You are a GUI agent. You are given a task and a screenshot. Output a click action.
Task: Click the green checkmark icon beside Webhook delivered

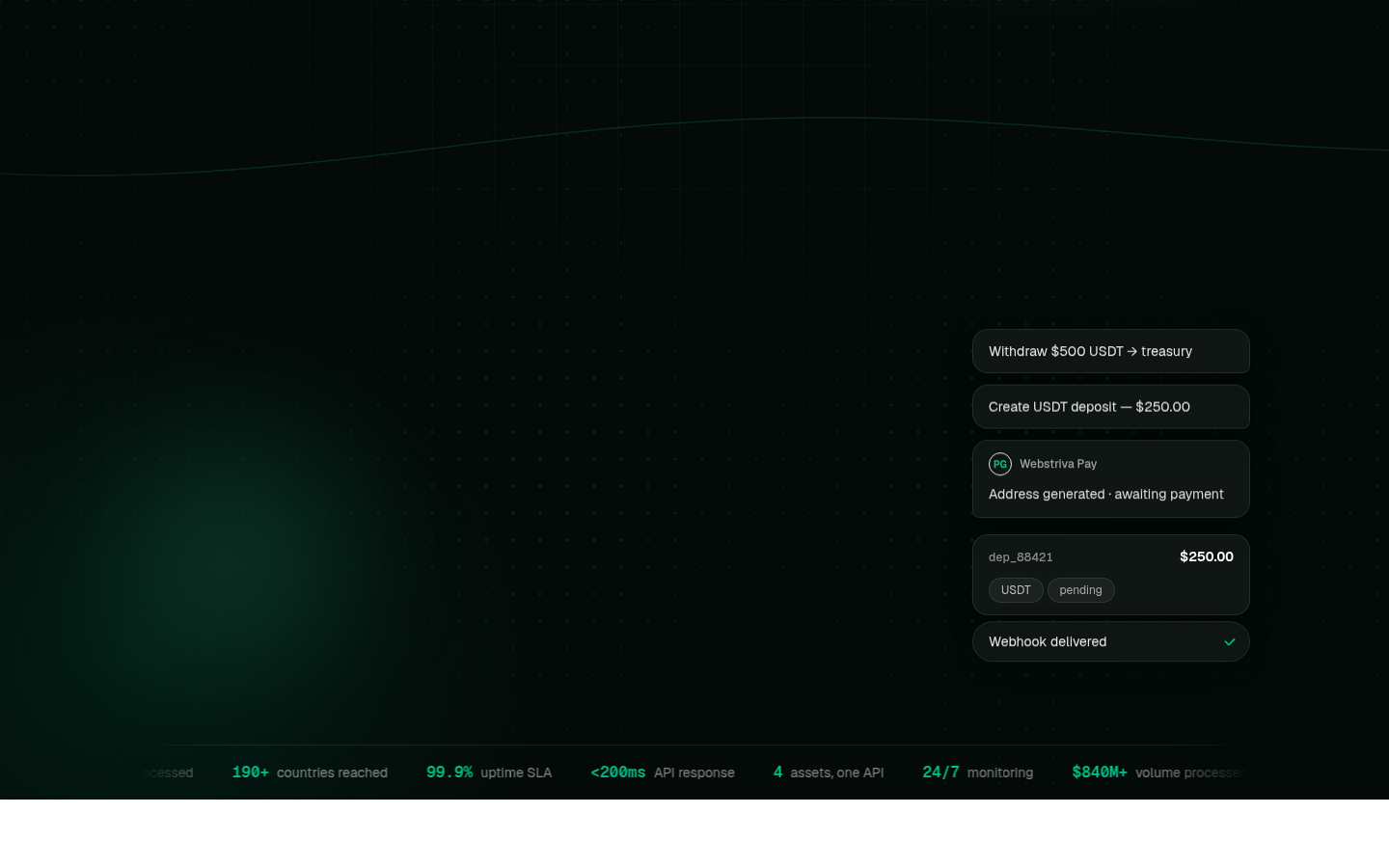pyautogui.click(x=1229, y=641)
